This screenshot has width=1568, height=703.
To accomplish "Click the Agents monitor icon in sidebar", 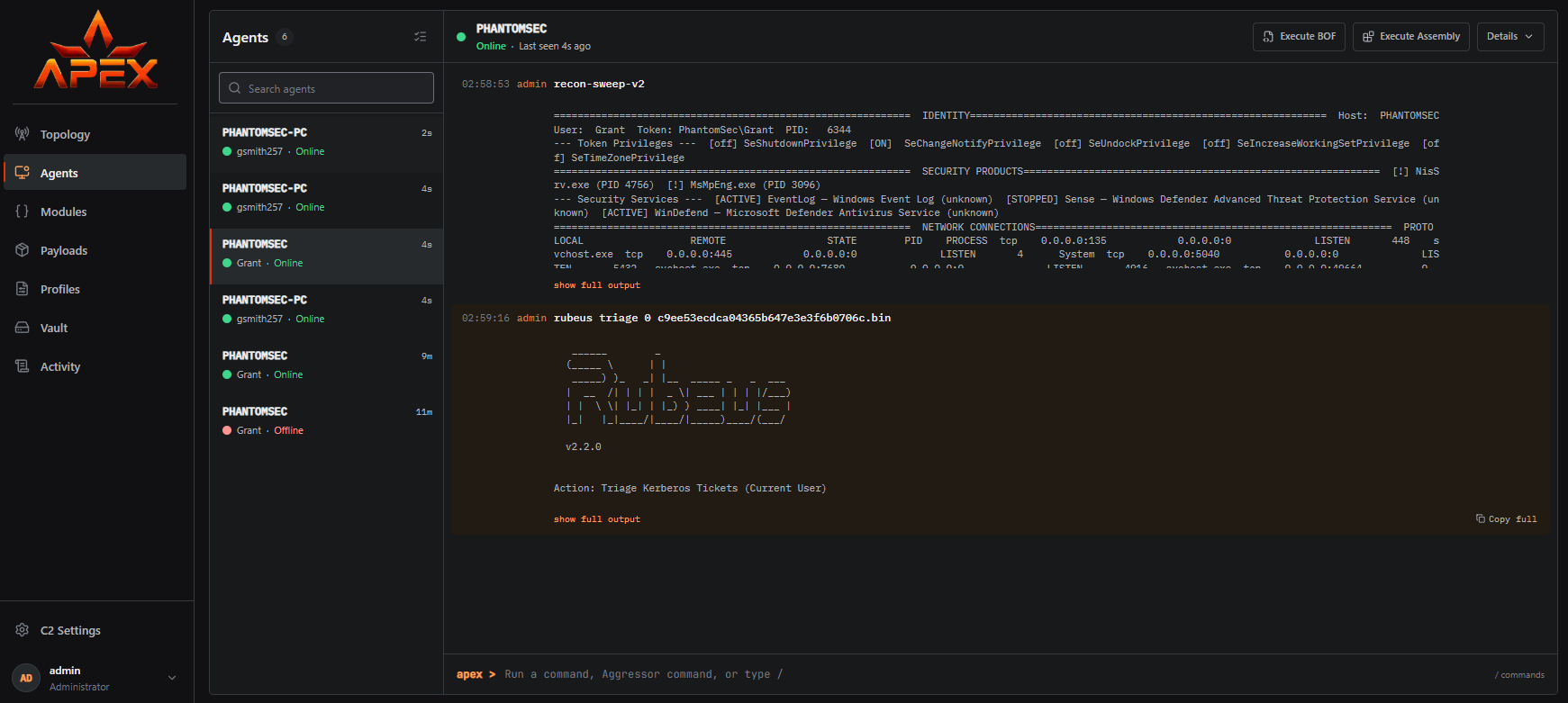I will tap(23, 173).
